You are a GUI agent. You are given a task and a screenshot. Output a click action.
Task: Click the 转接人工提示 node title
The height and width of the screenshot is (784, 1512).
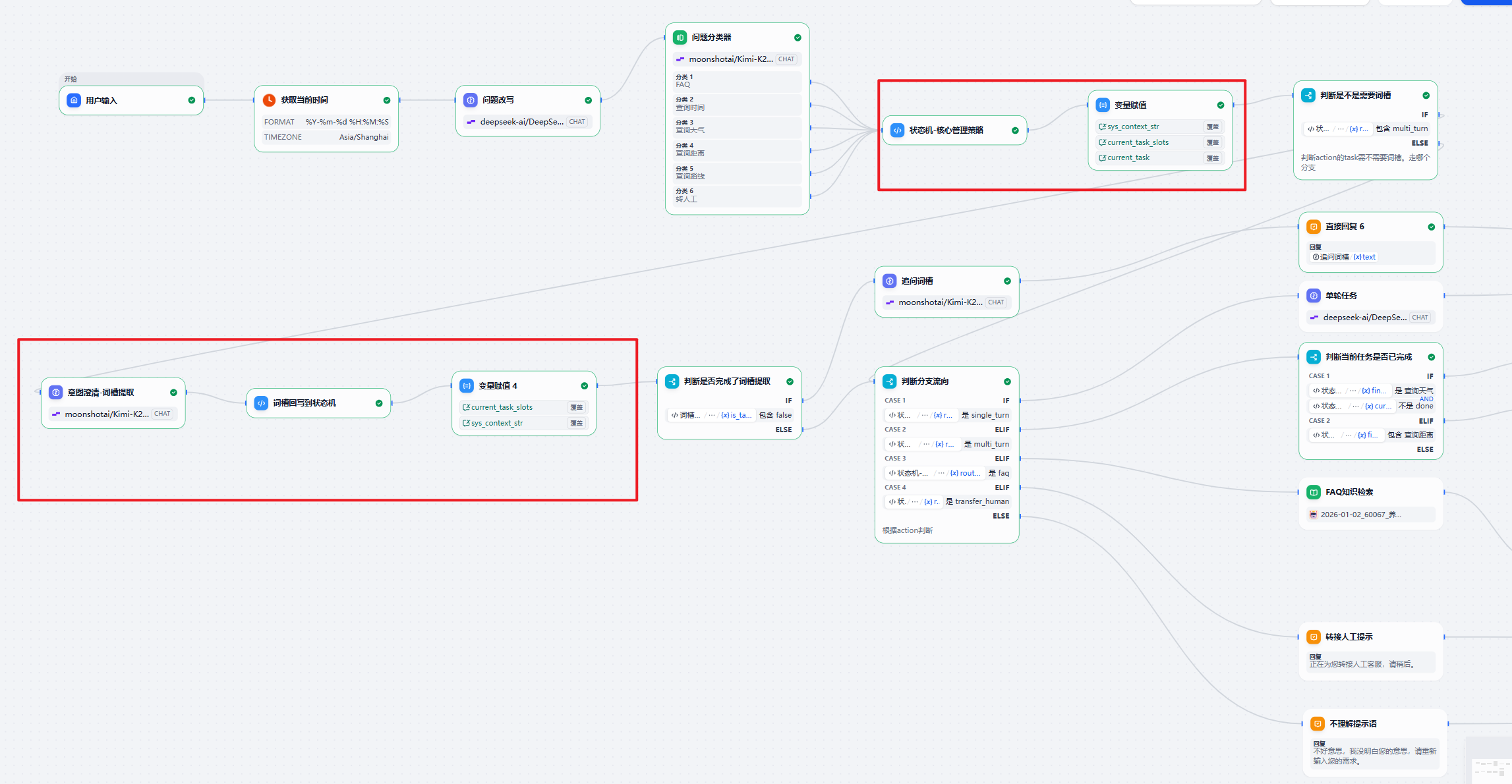(x=1349, y=637)
